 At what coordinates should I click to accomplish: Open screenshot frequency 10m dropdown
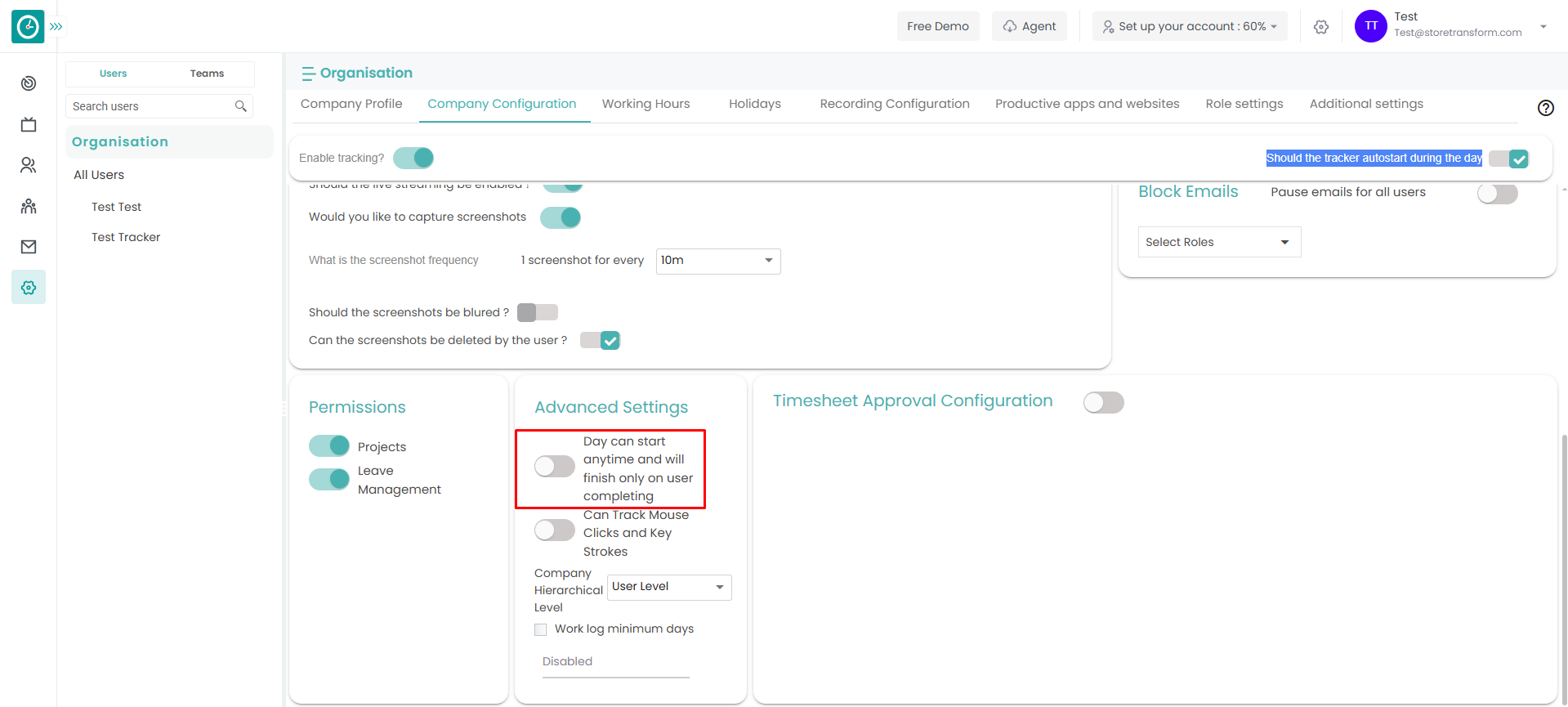(718, 261)
